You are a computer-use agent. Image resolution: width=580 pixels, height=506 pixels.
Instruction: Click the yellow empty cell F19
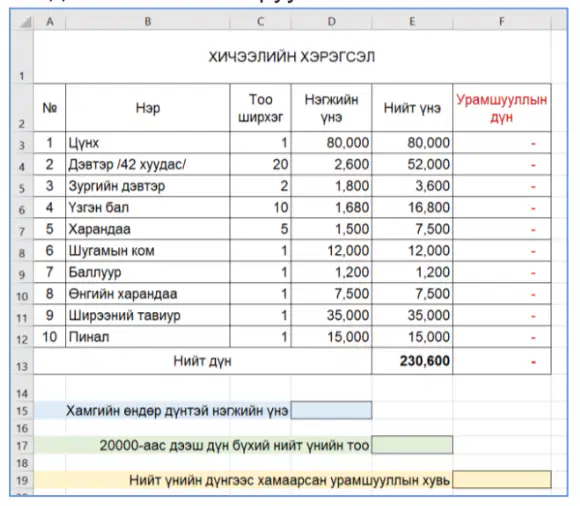click(502, 480)
